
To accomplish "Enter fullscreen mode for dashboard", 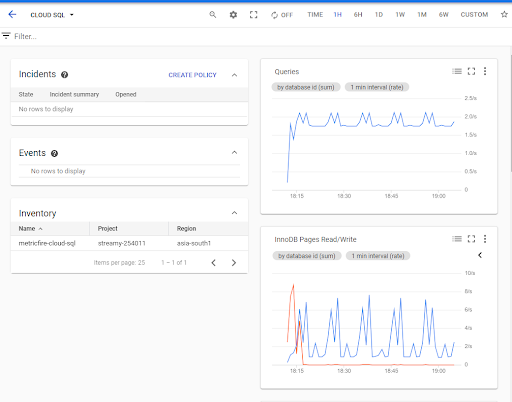I will coord(254,15).
